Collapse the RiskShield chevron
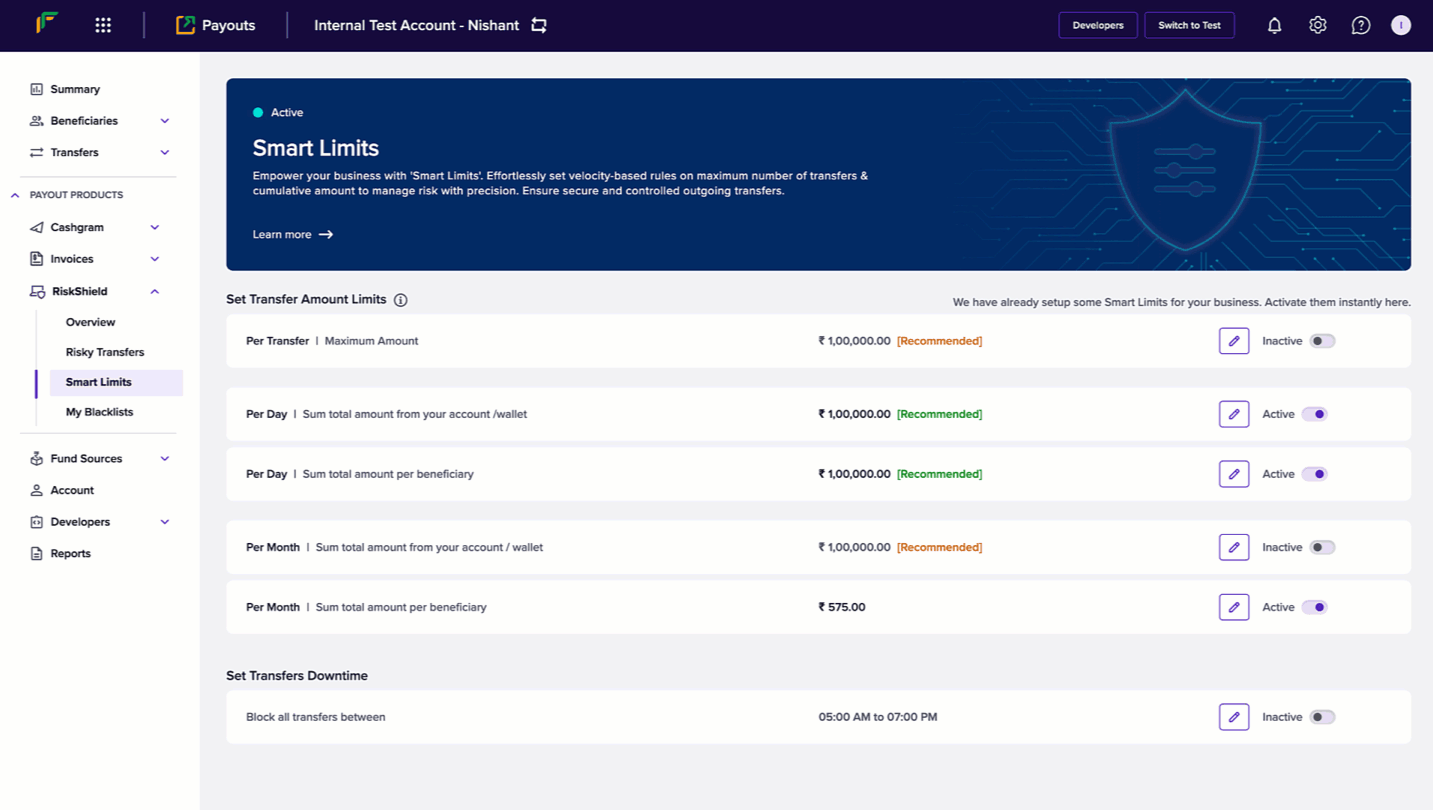Screen dimensions: 1433x810 (x=155, y=291)
